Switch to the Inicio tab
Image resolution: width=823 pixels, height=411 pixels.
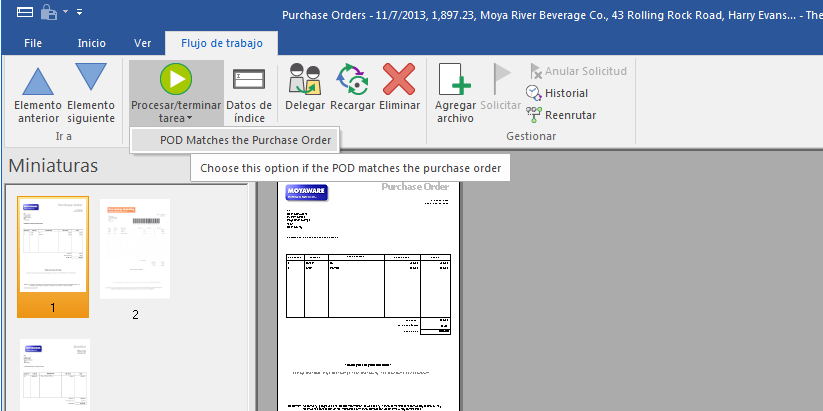tap(91, 43)
